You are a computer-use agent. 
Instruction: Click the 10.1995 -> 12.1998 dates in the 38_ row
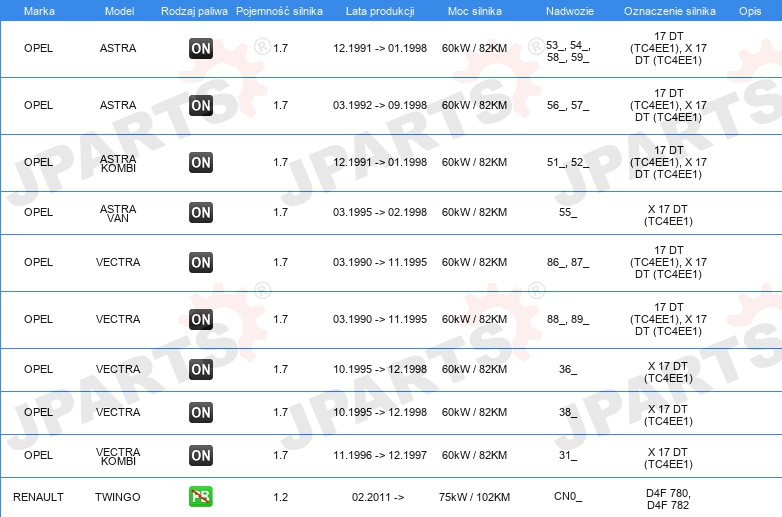pyautogui.click(x=380, y=412)
